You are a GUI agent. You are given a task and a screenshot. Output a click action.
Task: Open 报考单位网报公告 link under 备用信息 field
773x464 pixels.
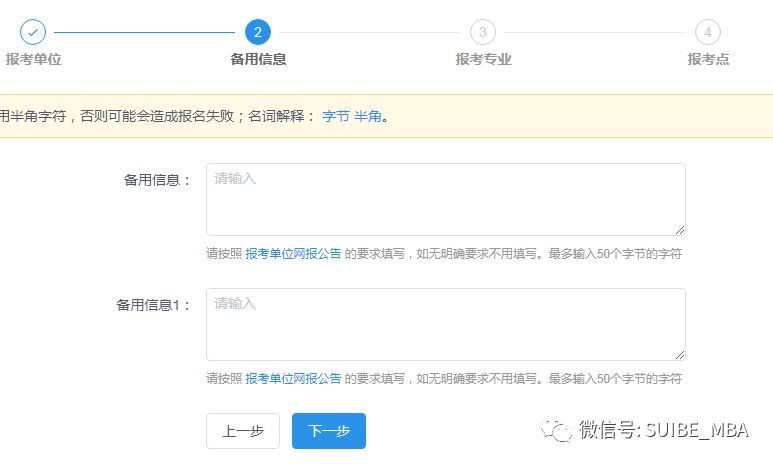293,254
